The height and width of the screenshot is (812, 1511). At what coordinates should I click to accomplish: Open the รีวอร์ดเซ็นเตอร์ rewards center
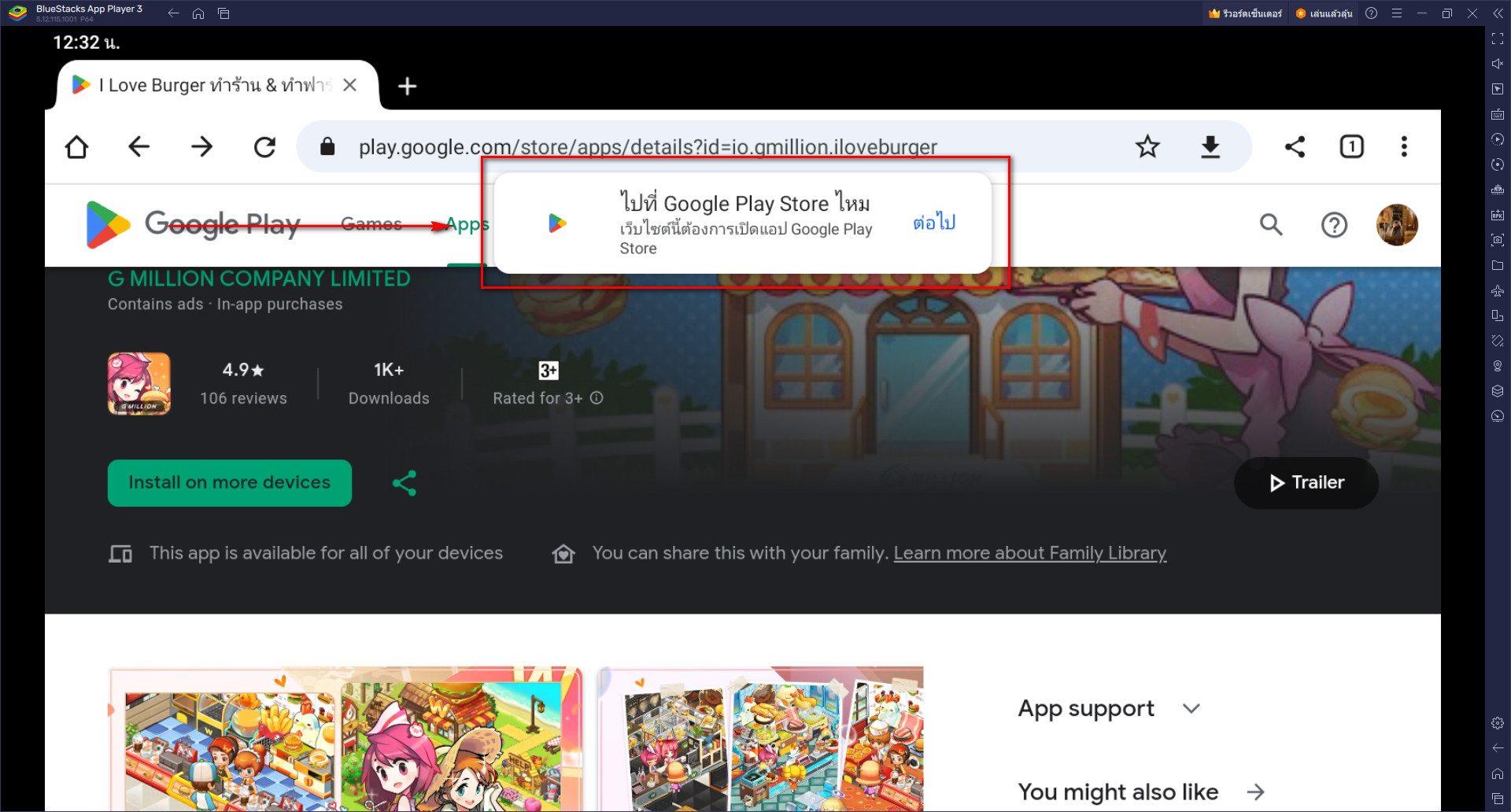click(x=1247, y=13)
